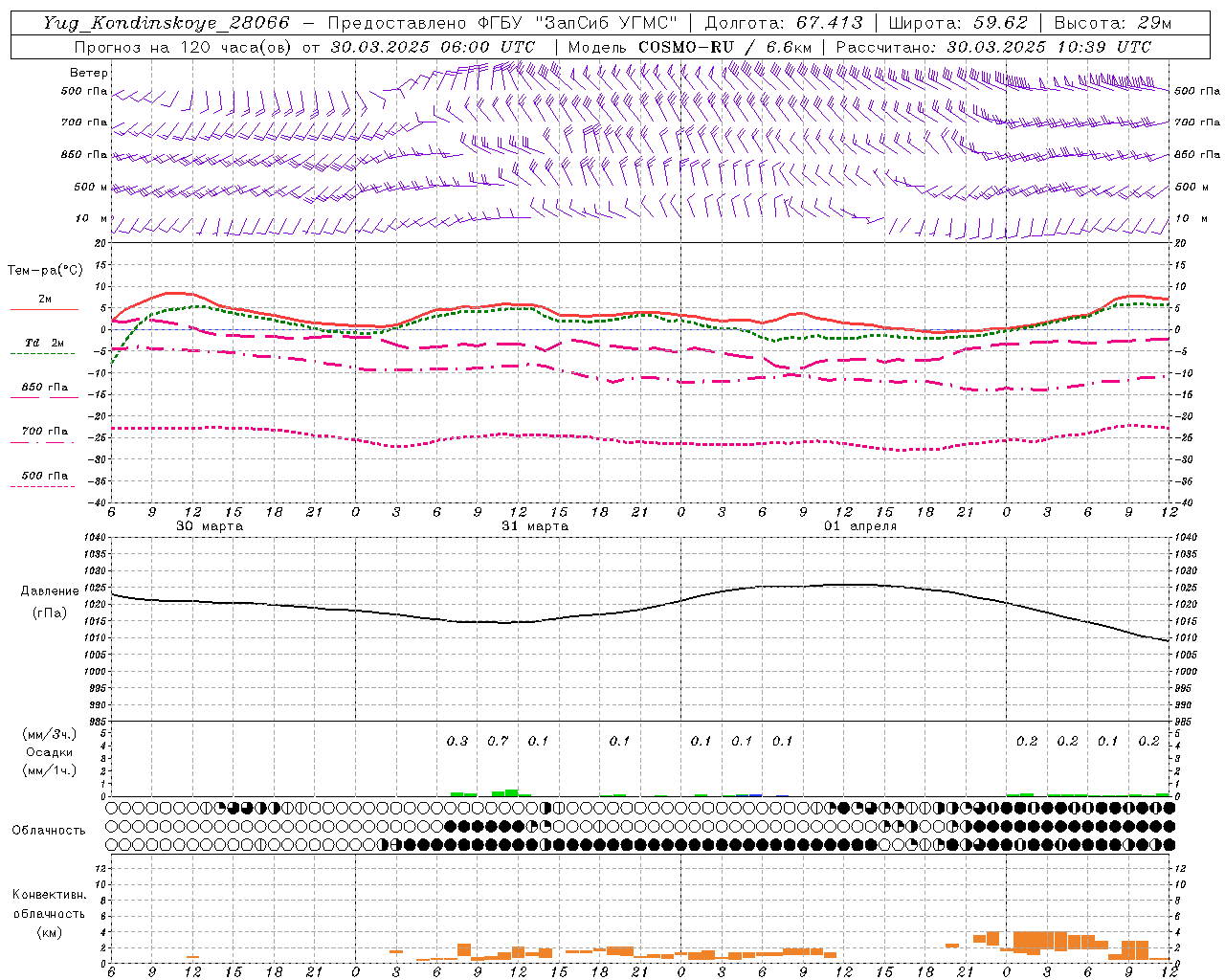Viewport: 1225px width, 980px height.
Task: Select the latitude value Широта: 59.62
Action: click(x=958, y=23)
